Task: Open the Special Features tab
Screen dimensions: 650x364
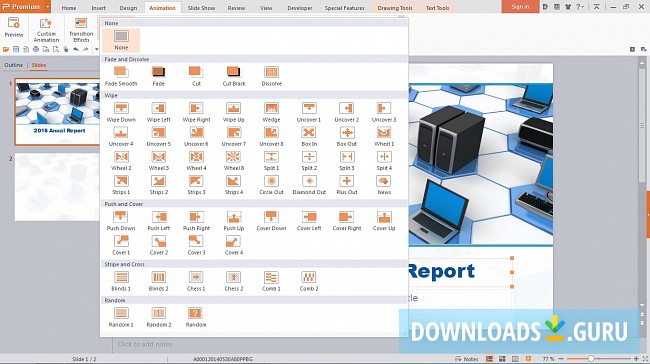Action: [x=344, y=8]
